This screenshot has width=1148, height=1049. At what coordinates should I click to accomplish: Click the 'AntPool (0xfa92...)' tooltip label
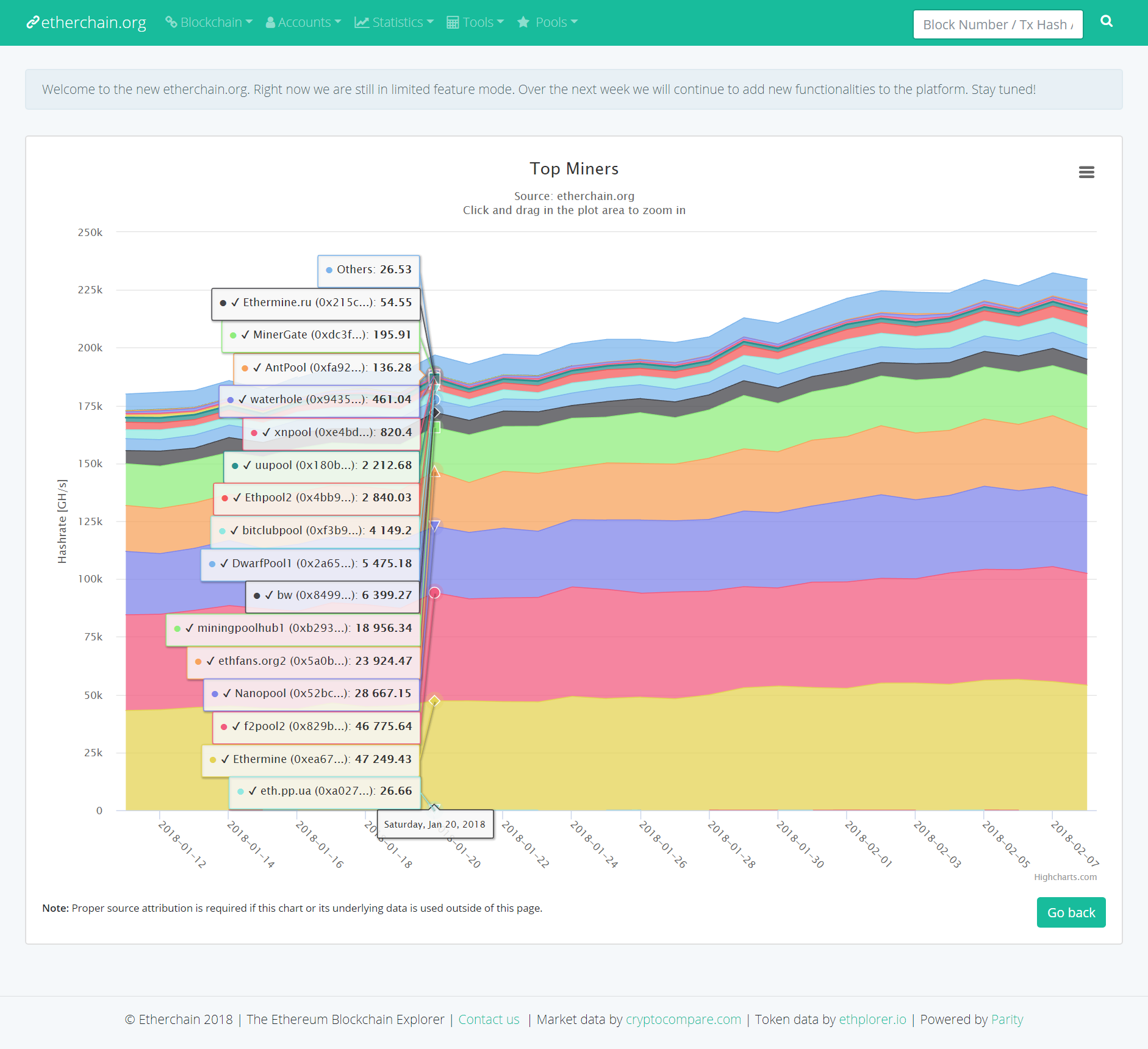327,368
